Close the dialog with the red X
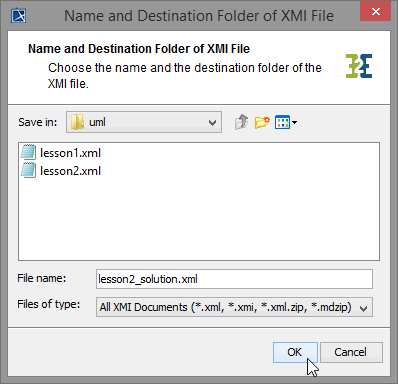The width and height of the screenshot is (398, 384). click(376, 12)
